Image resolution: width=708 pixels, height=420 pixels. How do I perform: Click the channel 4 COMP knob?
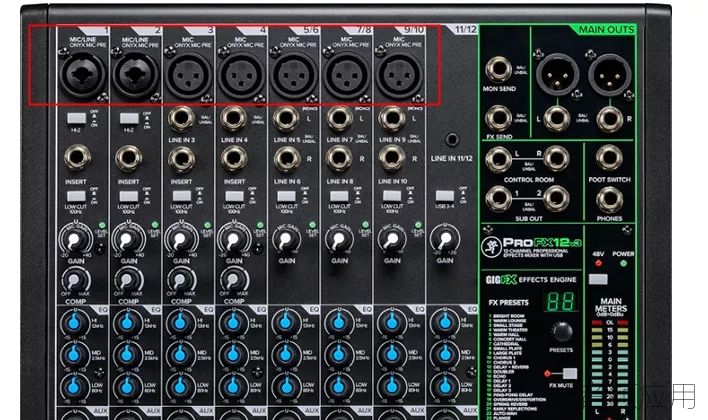(x=233, y=281)
